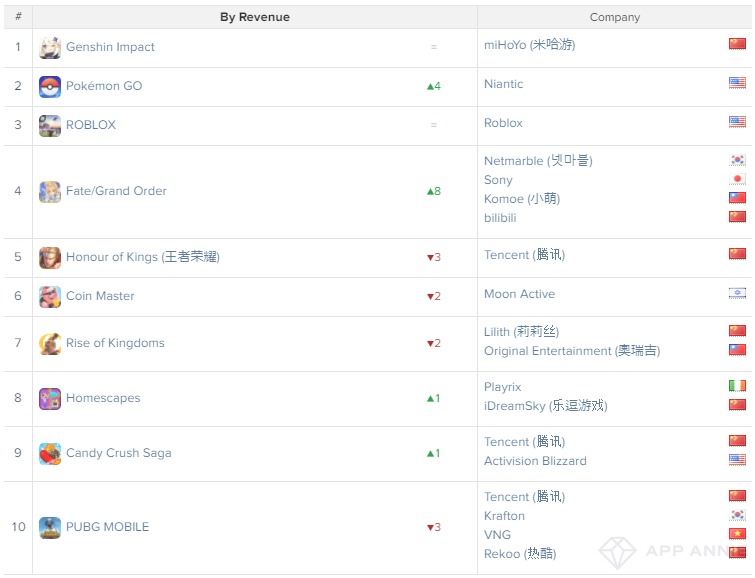Click the PUBG MOBILE app icon

(x=50, y=527)
